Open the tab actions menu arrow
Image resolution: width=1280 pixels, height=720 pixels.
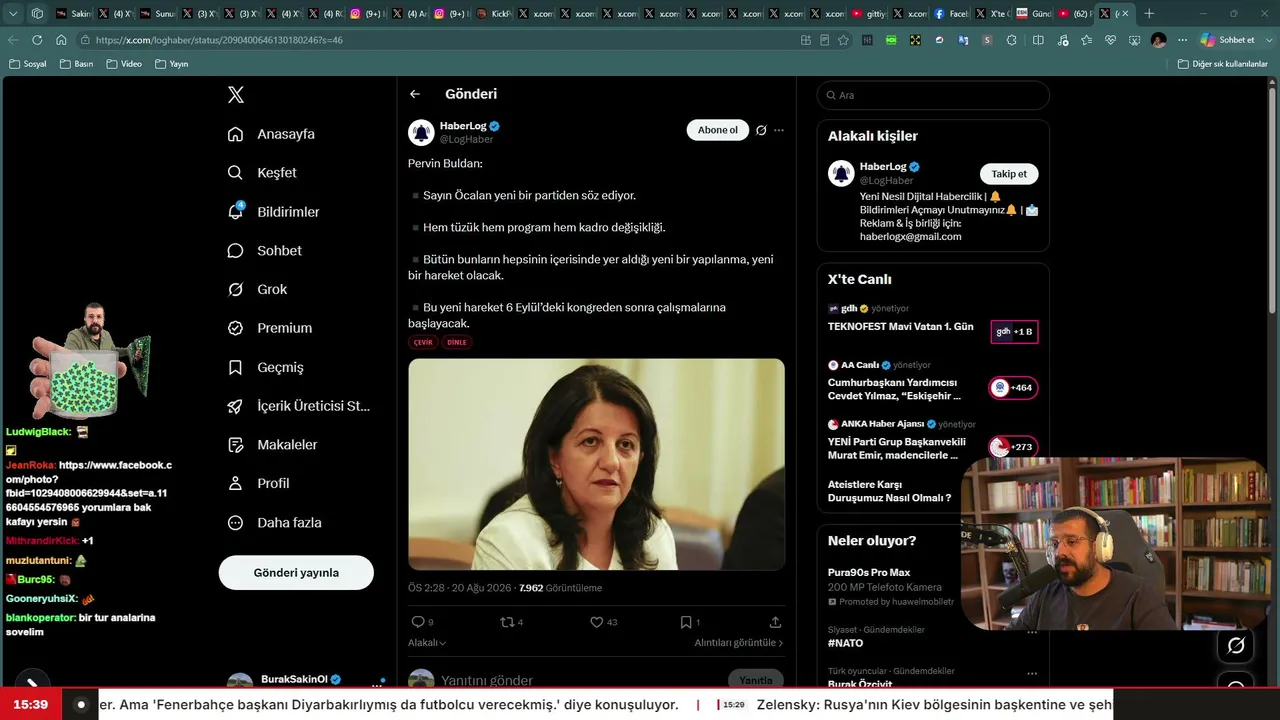pos(13,14)
